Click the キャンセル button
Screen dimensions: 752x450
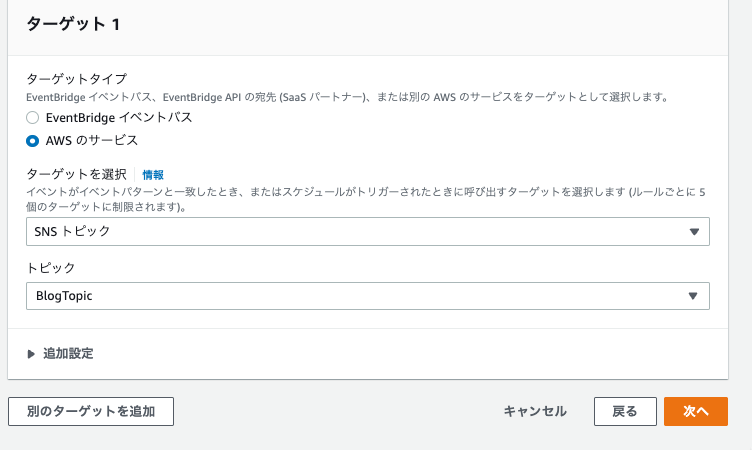pos(535,411)
